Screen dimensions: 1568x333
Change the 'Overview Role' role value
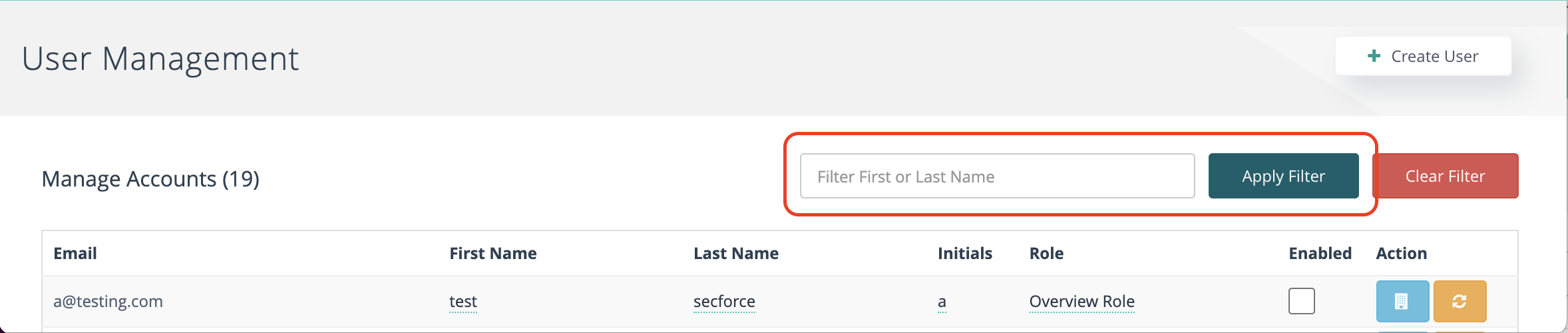tap(1081, 302)
